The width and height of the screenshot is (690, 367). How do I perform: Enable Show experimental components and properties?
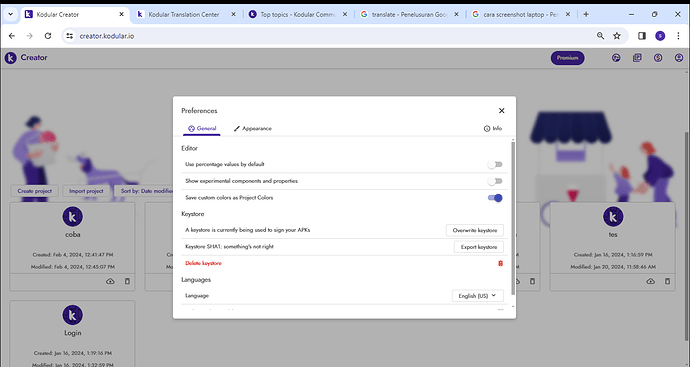click(x=495, y=181)
